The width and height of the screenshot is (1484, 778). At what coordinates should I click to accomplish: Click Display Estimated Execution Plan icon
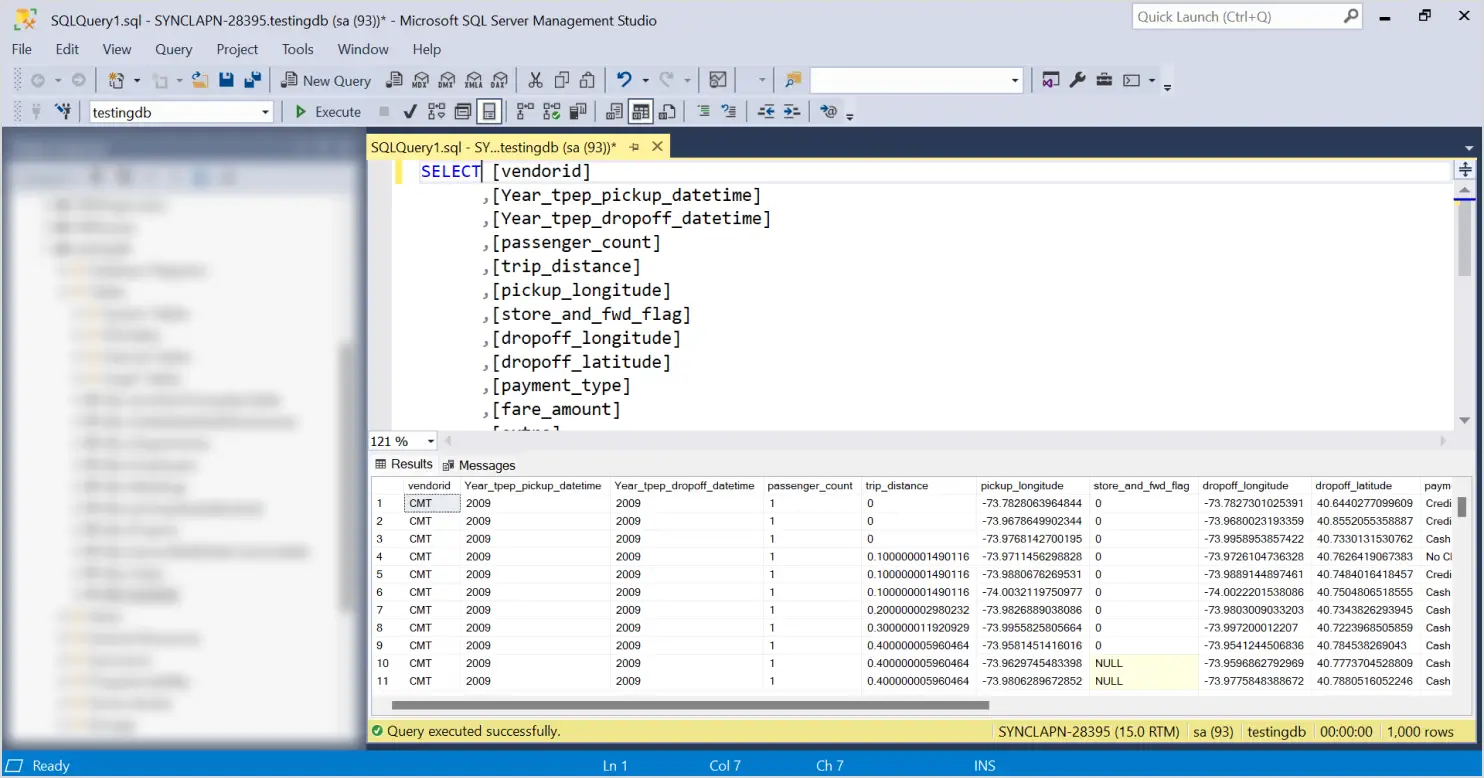tap(437, 112)
